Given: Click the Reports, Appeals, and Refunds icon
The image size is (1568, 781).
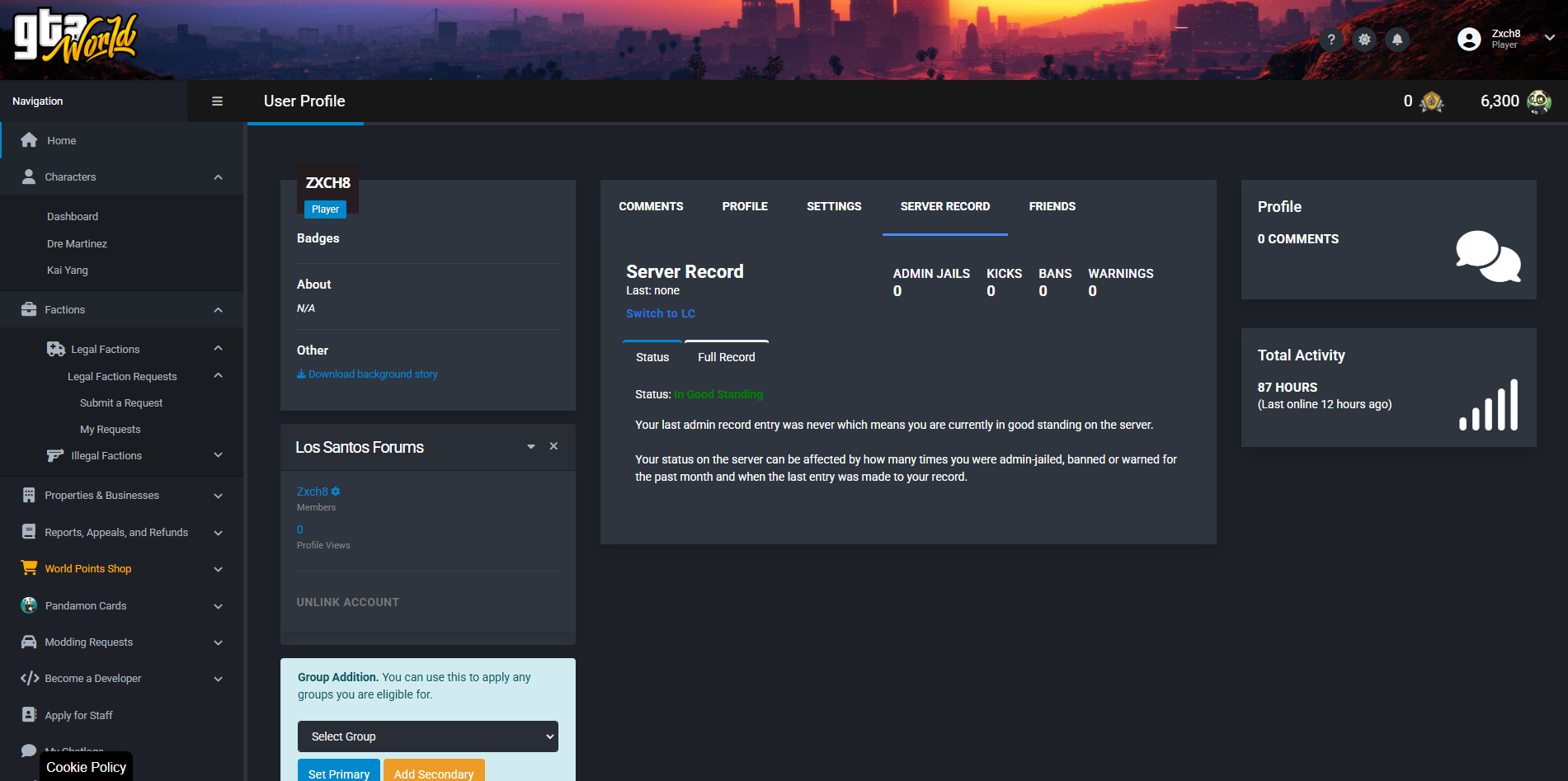Looking at the screenshot, I should tap(29, 532).
